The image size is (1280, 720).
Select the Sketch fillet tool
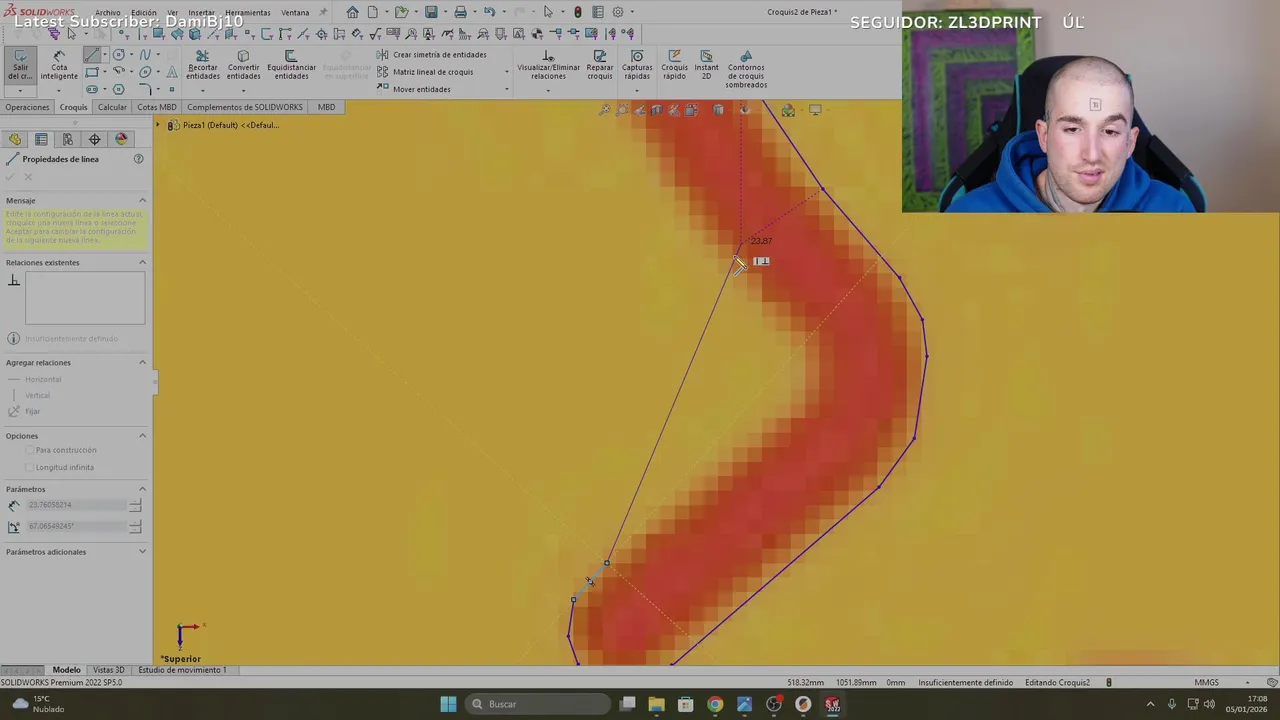click(145, 89)
